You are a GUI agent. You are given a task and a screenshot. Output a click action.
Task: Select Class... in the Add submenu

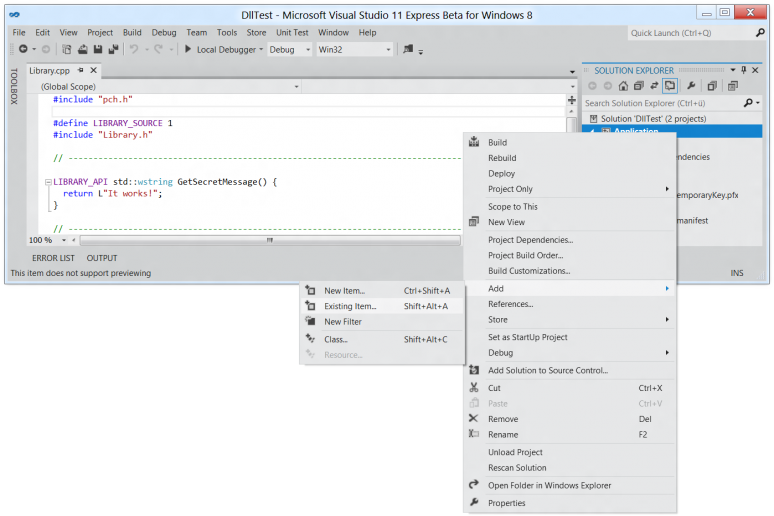(x=383, y=339)
